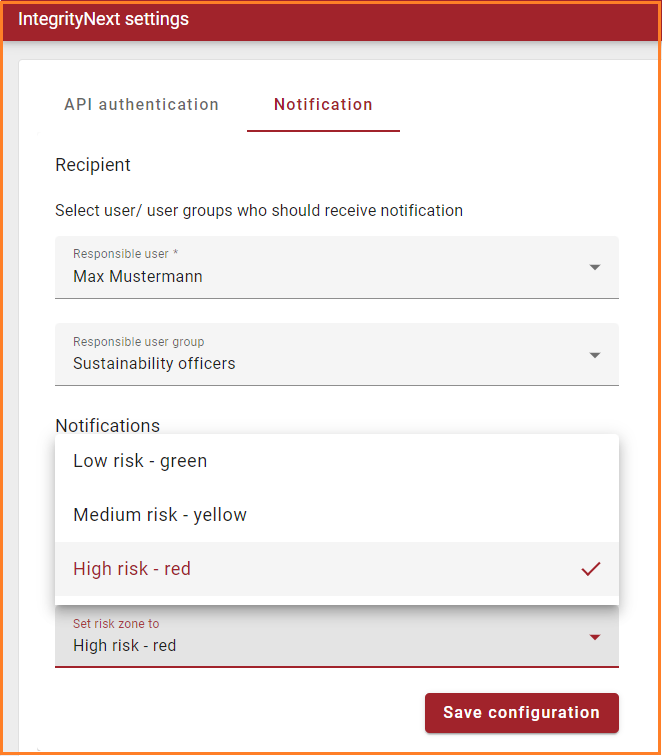Click the Notifications section heading
The image size is (662, 756).
click(x=107, y=425)
